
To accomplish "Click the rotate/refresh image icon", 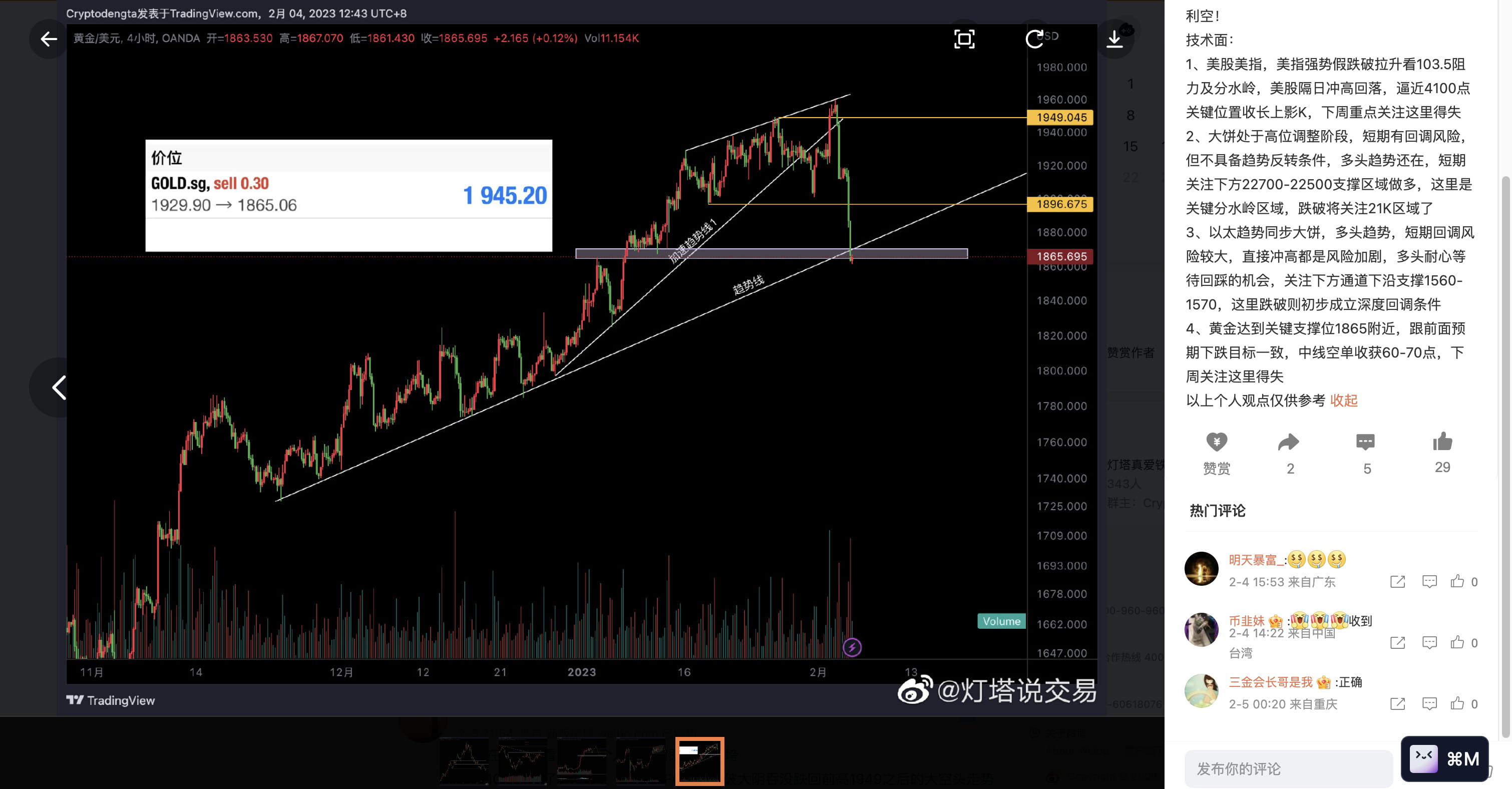I will tap(1035, 40).
